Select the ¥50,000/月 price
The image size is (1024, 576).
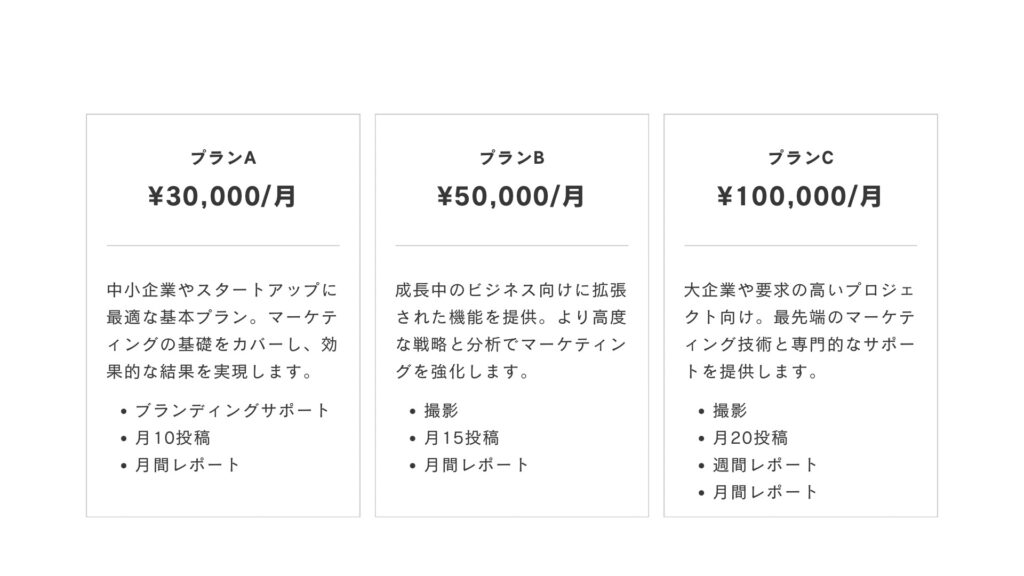[511, 197]
